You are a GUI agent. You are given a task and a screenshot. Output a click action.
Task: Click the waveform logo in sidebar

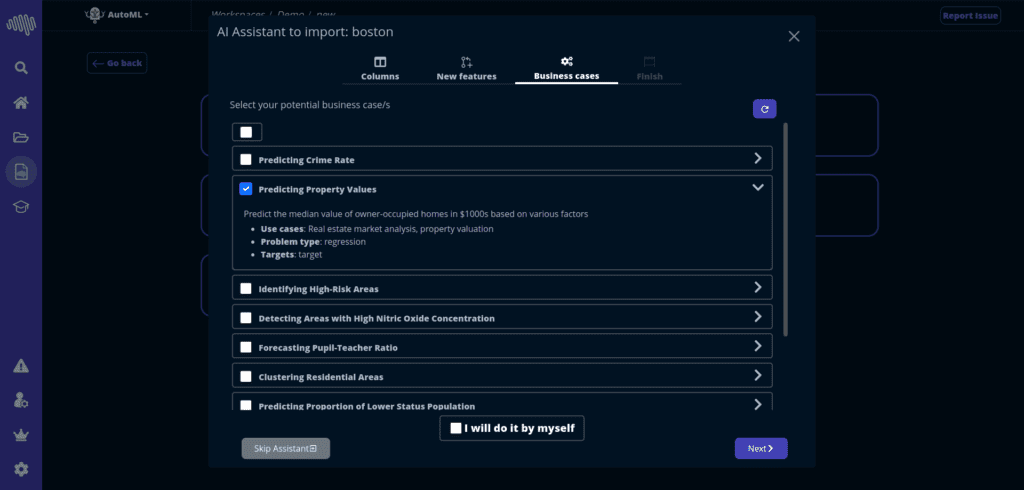pyautogui.click(x=21, y=25)
